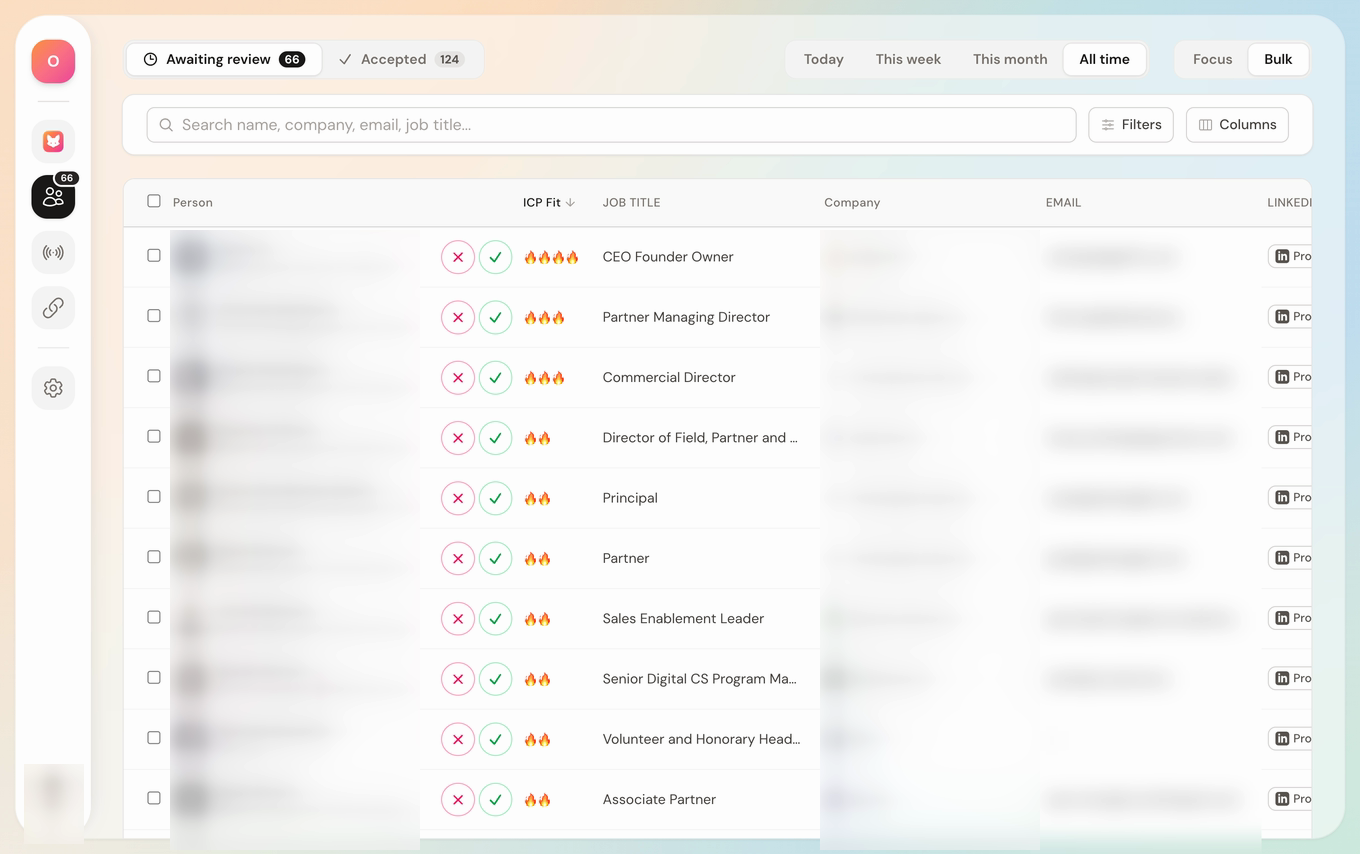
Task: Accept the Director of Field, Partner lead
Action: point(495,438)
